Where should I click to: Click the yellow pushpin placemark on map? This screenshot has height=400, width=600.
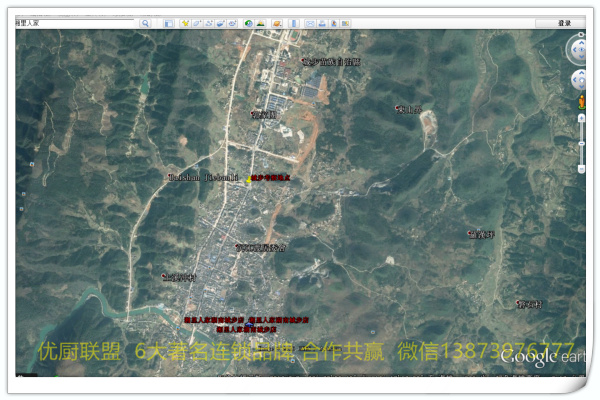249,180
